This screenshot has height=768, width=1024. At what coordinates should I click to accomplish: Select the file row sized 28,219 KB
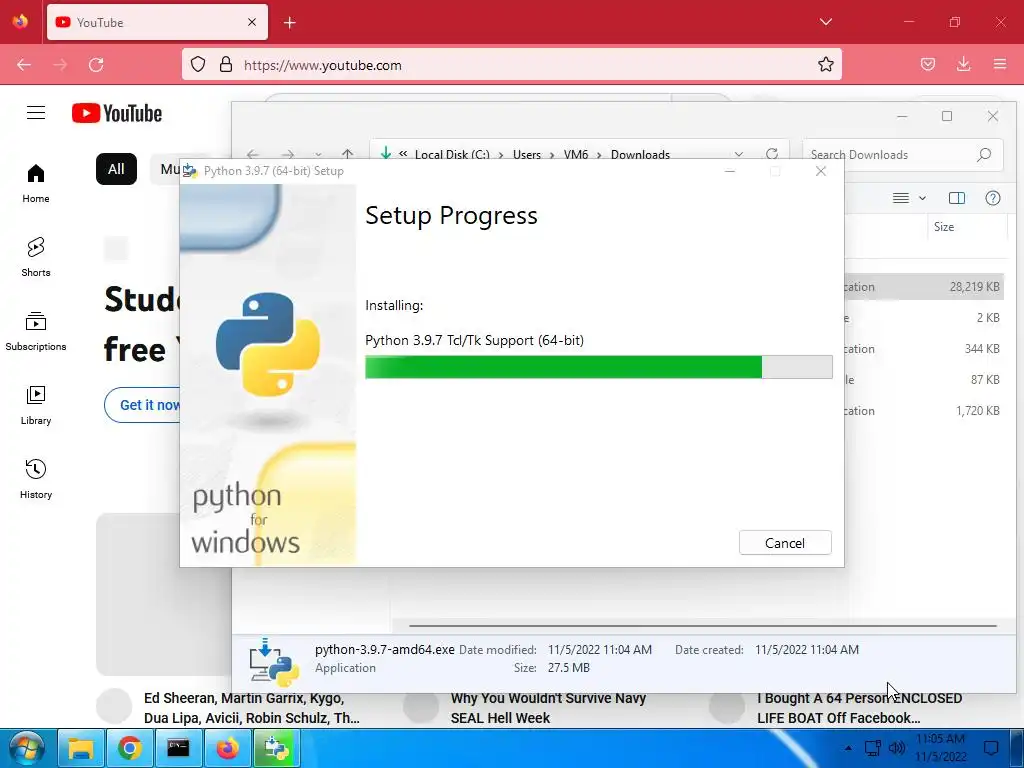click(923, 287)
